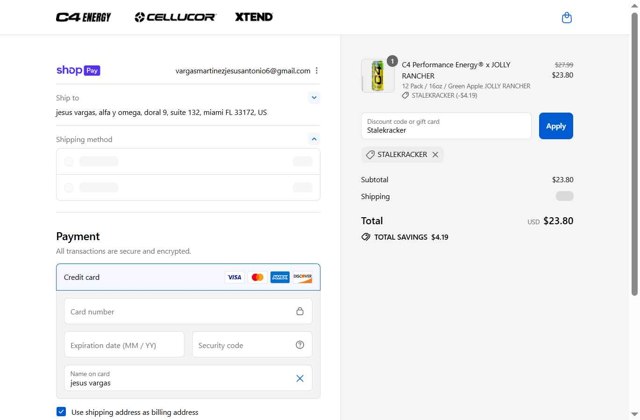This screenshot has height=420, width=640.
Task: Click the STALEKRACKER tag icon in chip
Action: pyautogui.click(x=370, y=155)
